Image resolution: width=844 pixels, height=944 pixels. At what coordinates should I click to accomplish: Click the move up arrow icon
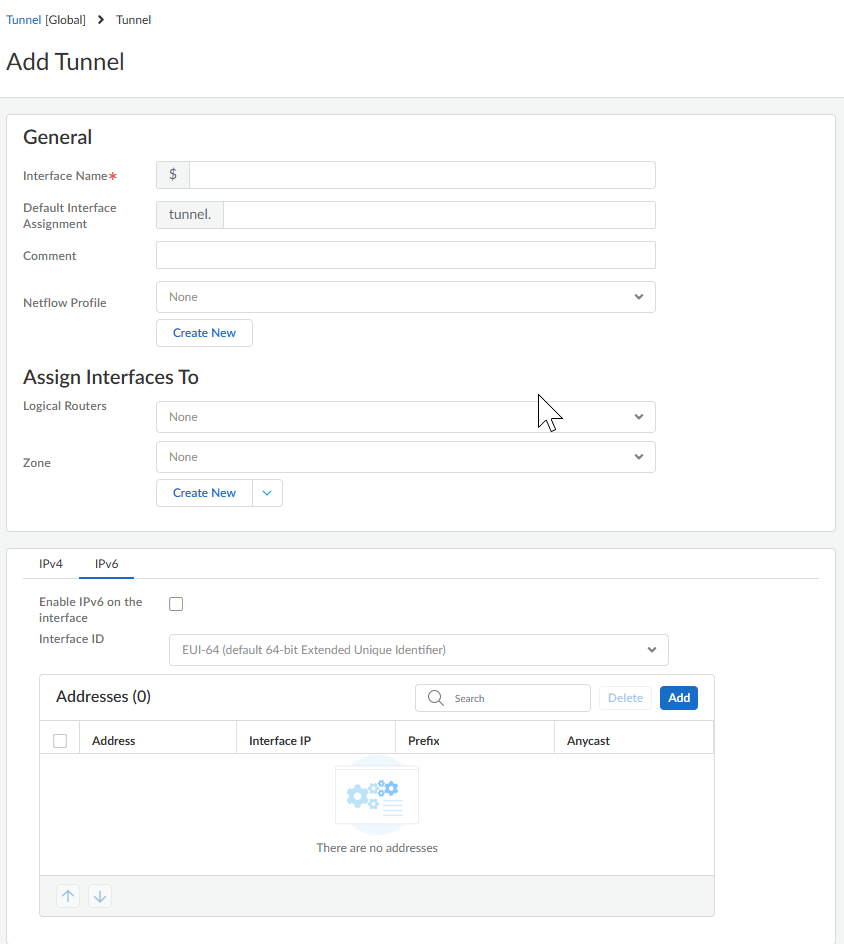[x=68, y=896]
